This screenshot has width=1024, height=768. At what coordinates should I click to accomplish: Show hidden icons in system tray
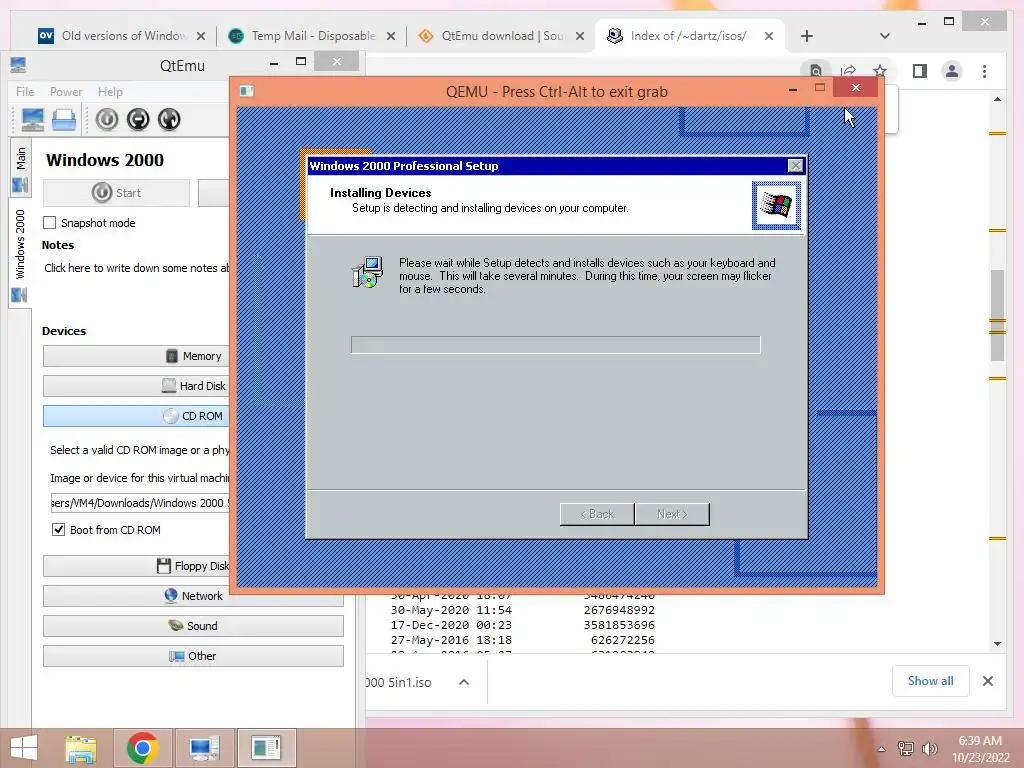[x=882, y=749]
